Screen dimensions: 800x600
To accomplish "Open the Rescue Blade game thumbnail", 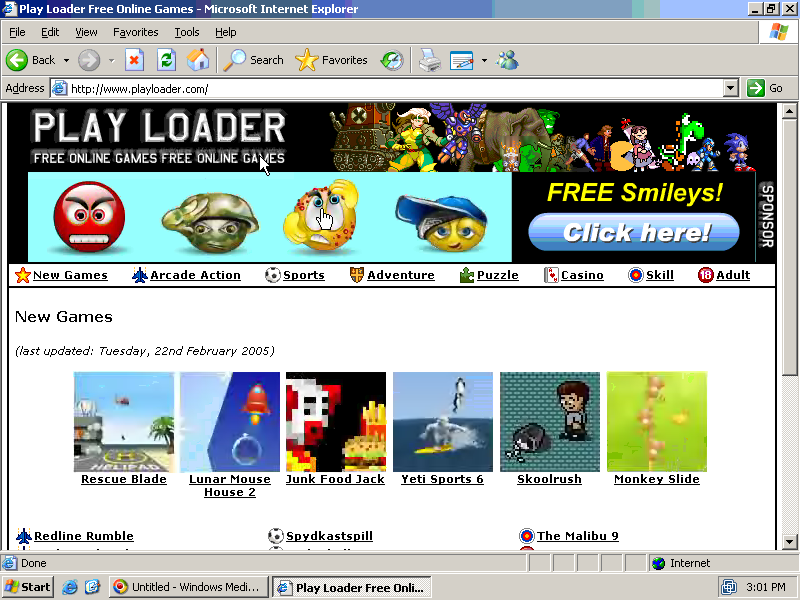I will coord(124,422).
